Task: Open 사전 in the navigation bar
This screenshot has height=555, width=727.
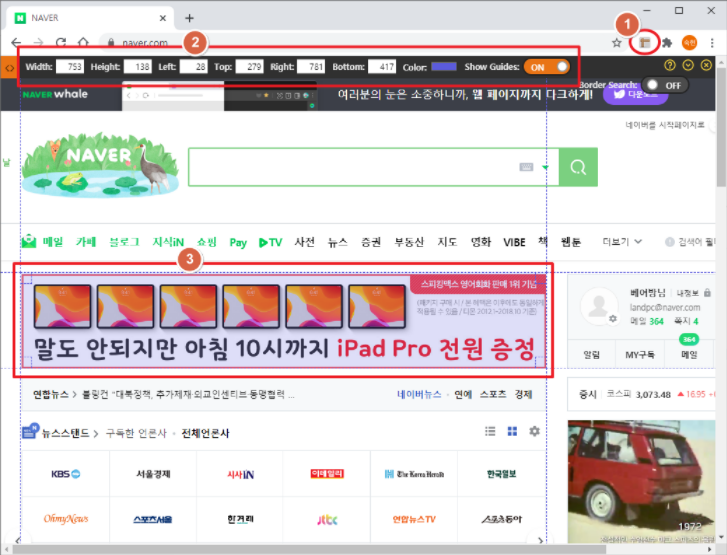Action: point(305,242)
